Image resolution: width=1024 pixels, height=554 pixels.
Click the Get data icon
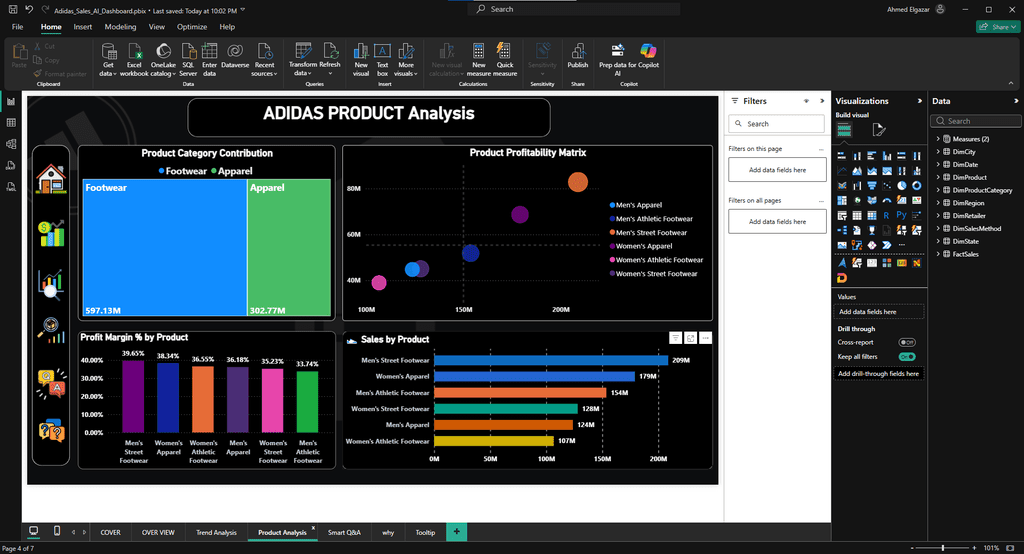[108, 59]
